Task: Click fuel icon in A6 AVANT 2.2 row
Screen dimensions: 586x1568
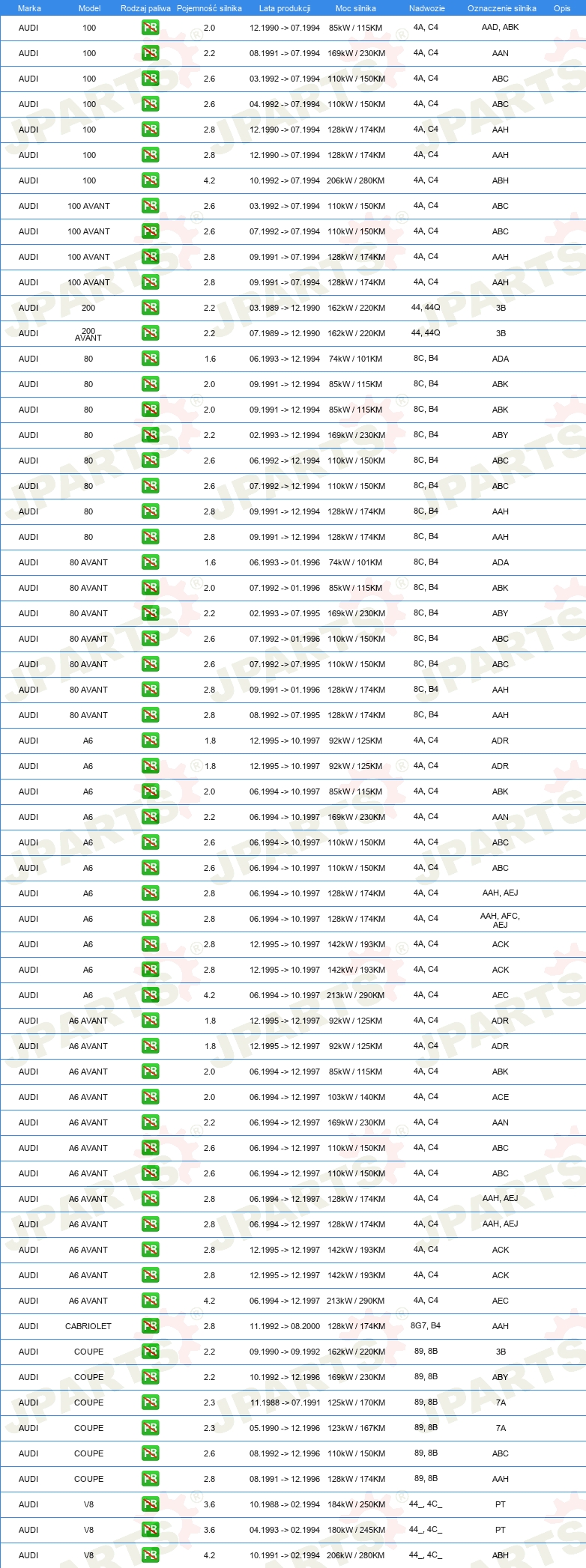Action: pyautogui.click(x=150, y=1122)
